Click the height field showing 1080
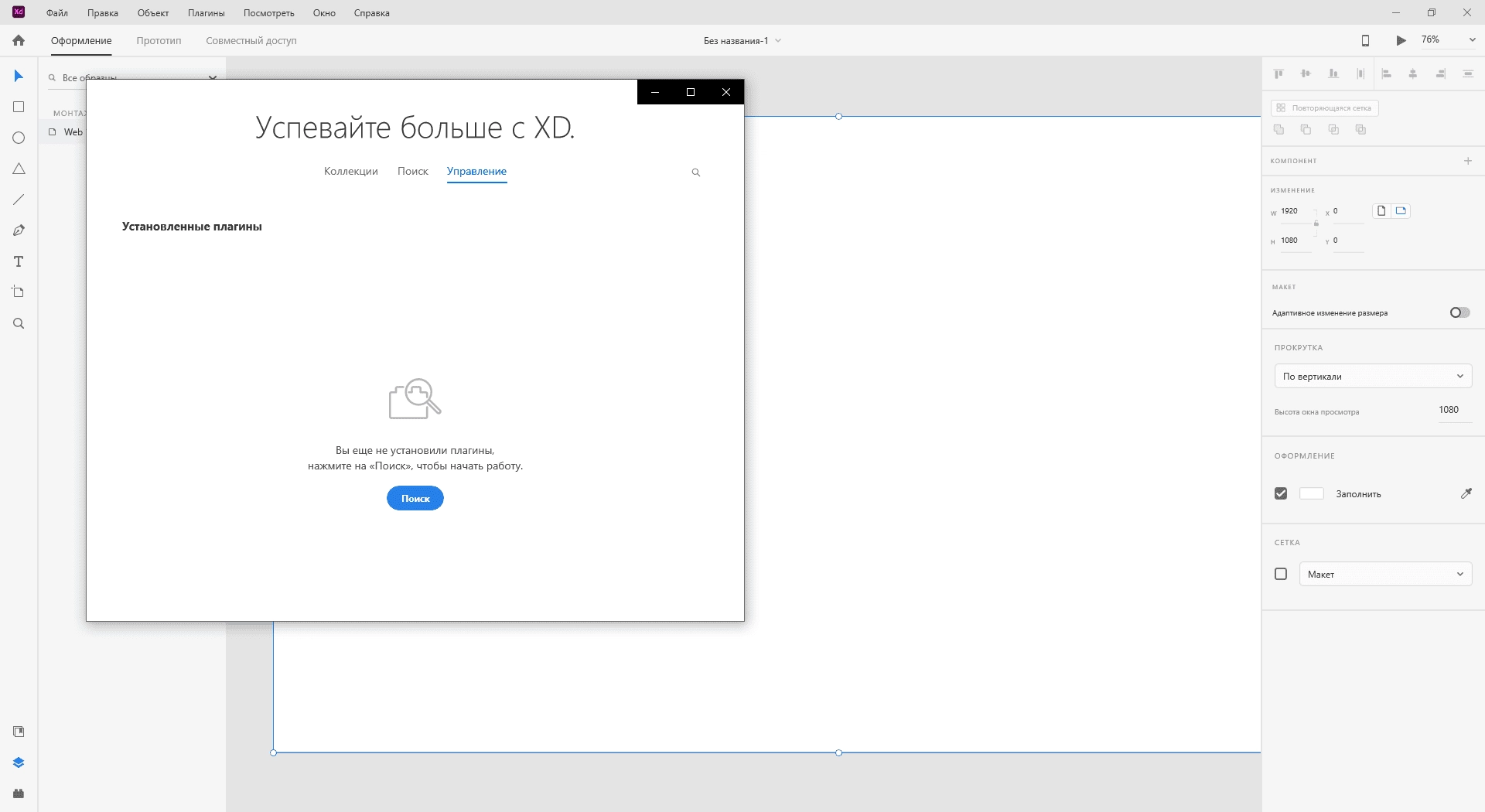The width and height of the screenshot is (1485, 812). (1296, 241)
